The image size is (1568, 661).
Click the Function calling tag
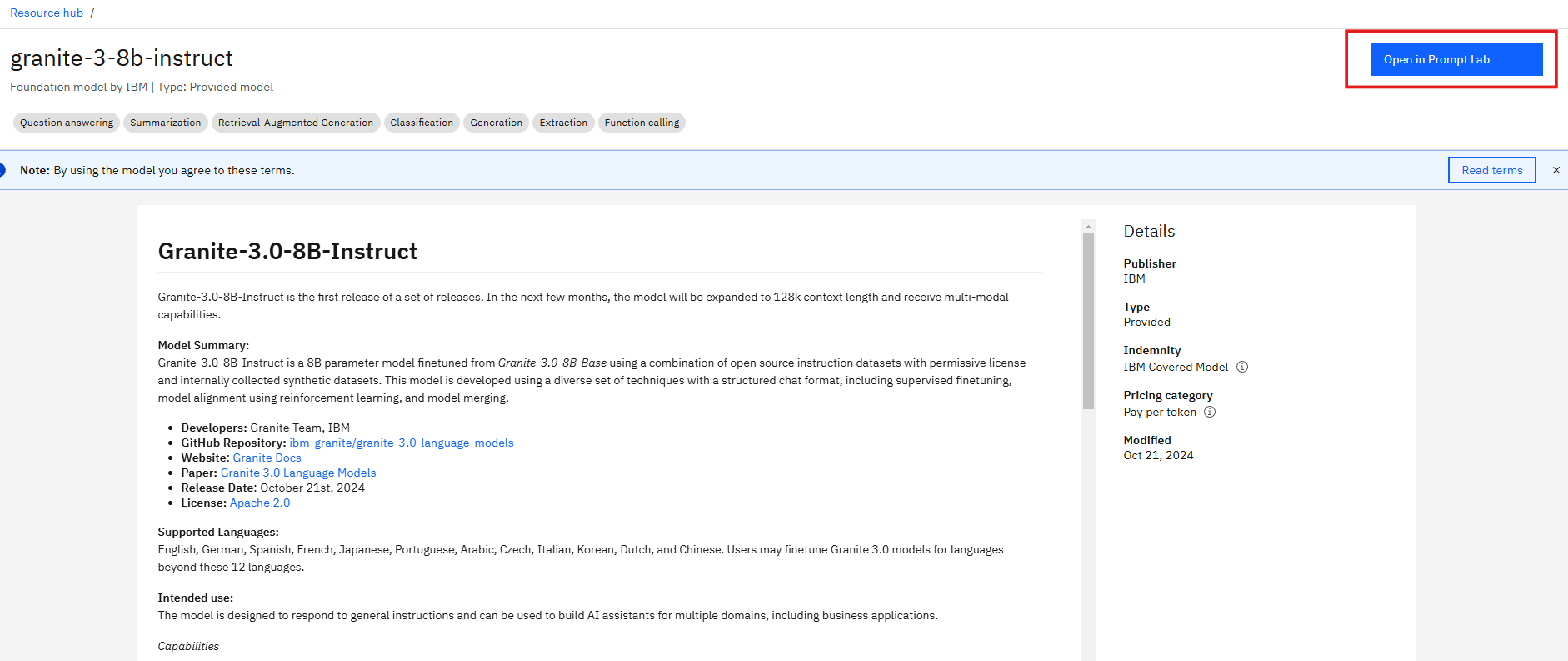click(642, 123)
